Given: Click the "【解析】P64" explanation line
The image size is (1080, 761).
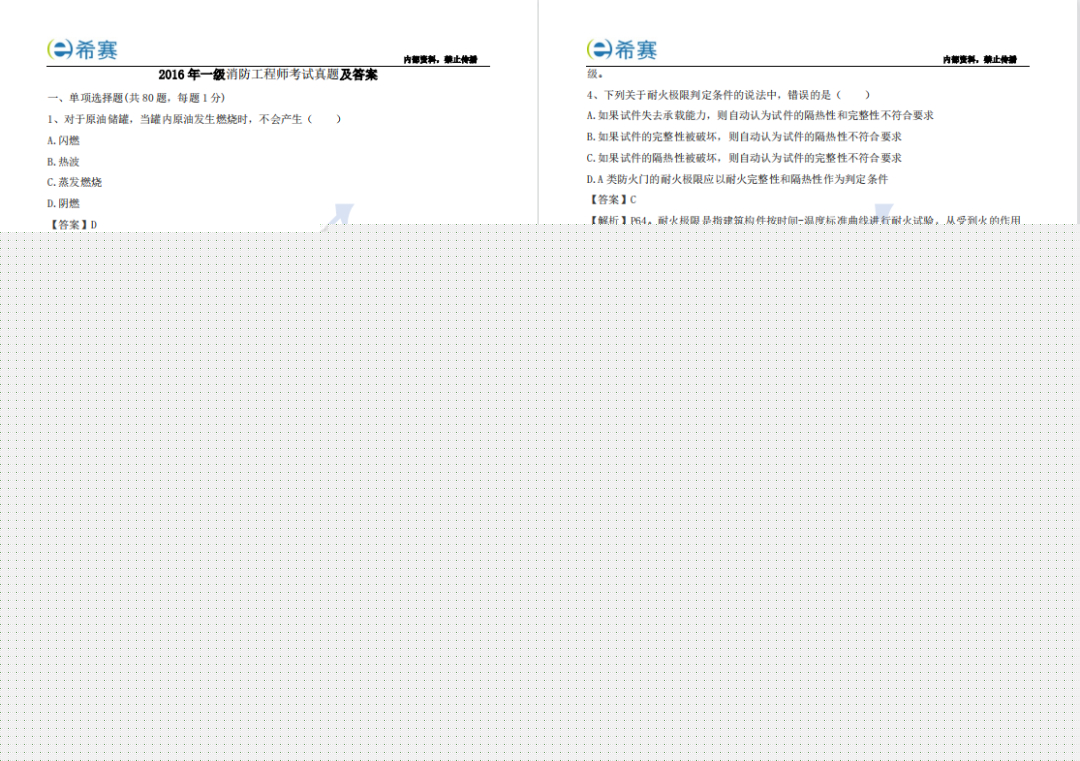Looking at the screenshot, I should 804,220.
